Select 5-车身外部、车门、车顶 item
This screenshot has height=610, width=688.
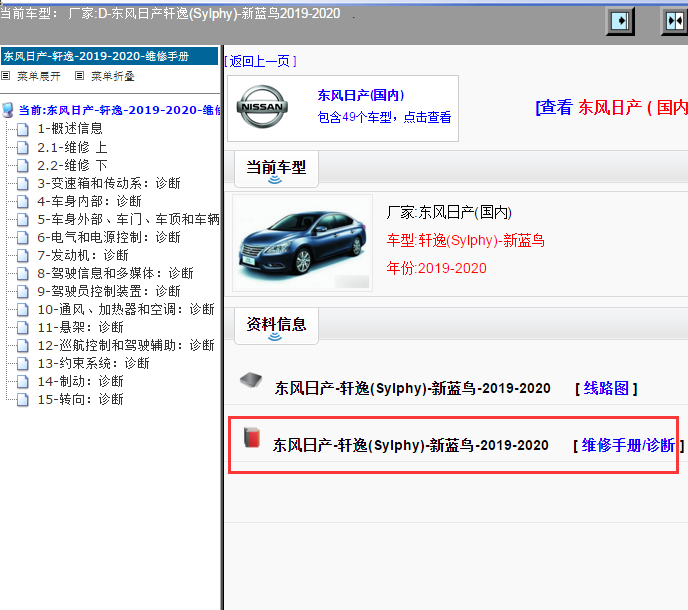coord(128,219)
